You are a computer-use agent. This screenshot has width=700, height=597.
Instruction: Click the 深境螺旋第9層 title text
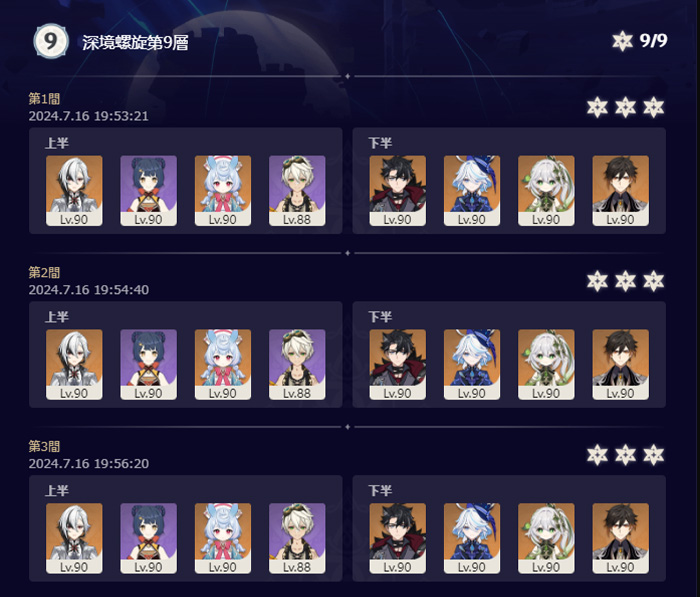point(135,42)
